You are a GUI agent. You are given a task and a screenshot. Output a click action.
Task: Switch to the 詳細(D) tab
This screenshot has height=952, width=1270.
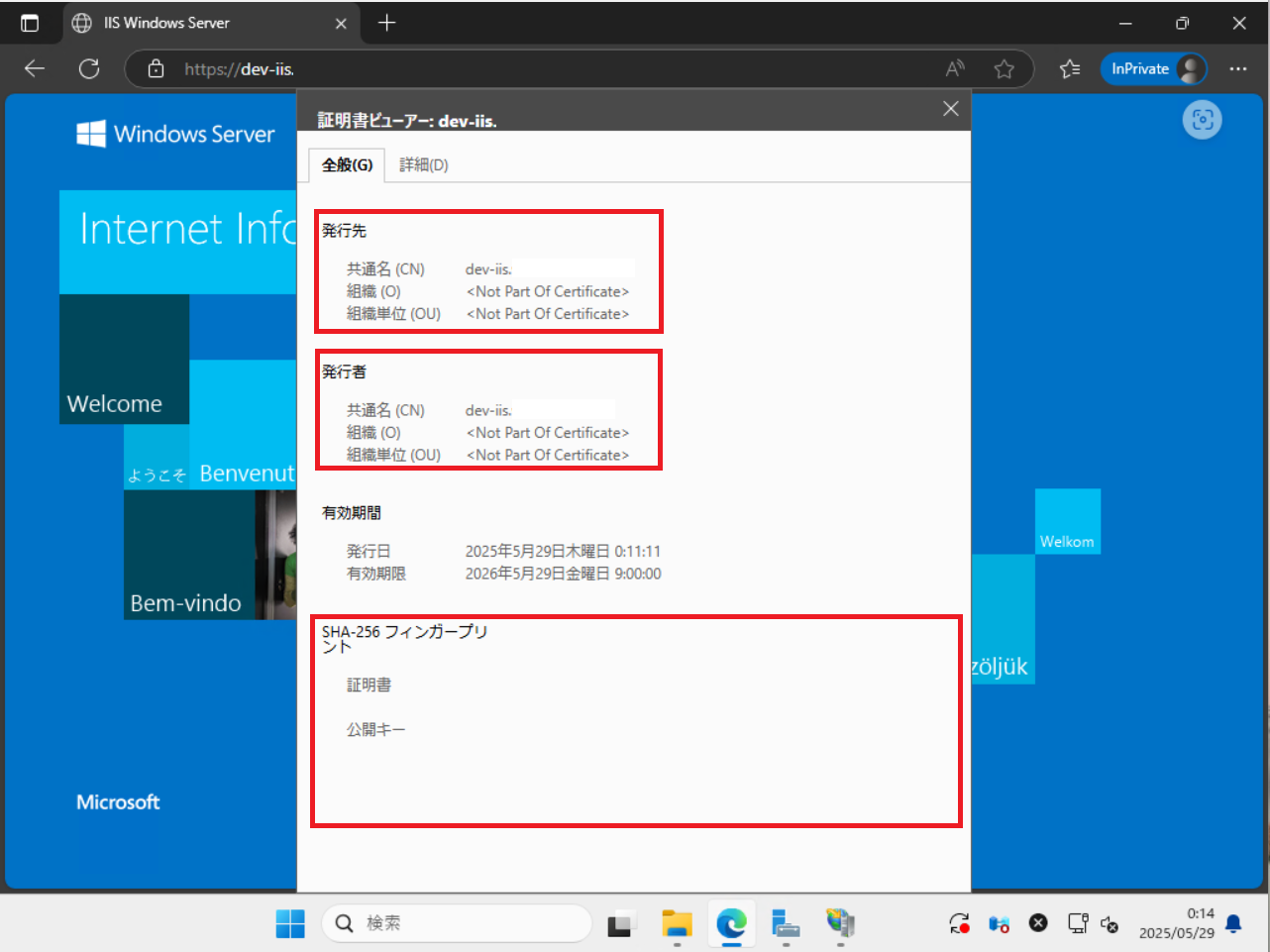(423, 164)
